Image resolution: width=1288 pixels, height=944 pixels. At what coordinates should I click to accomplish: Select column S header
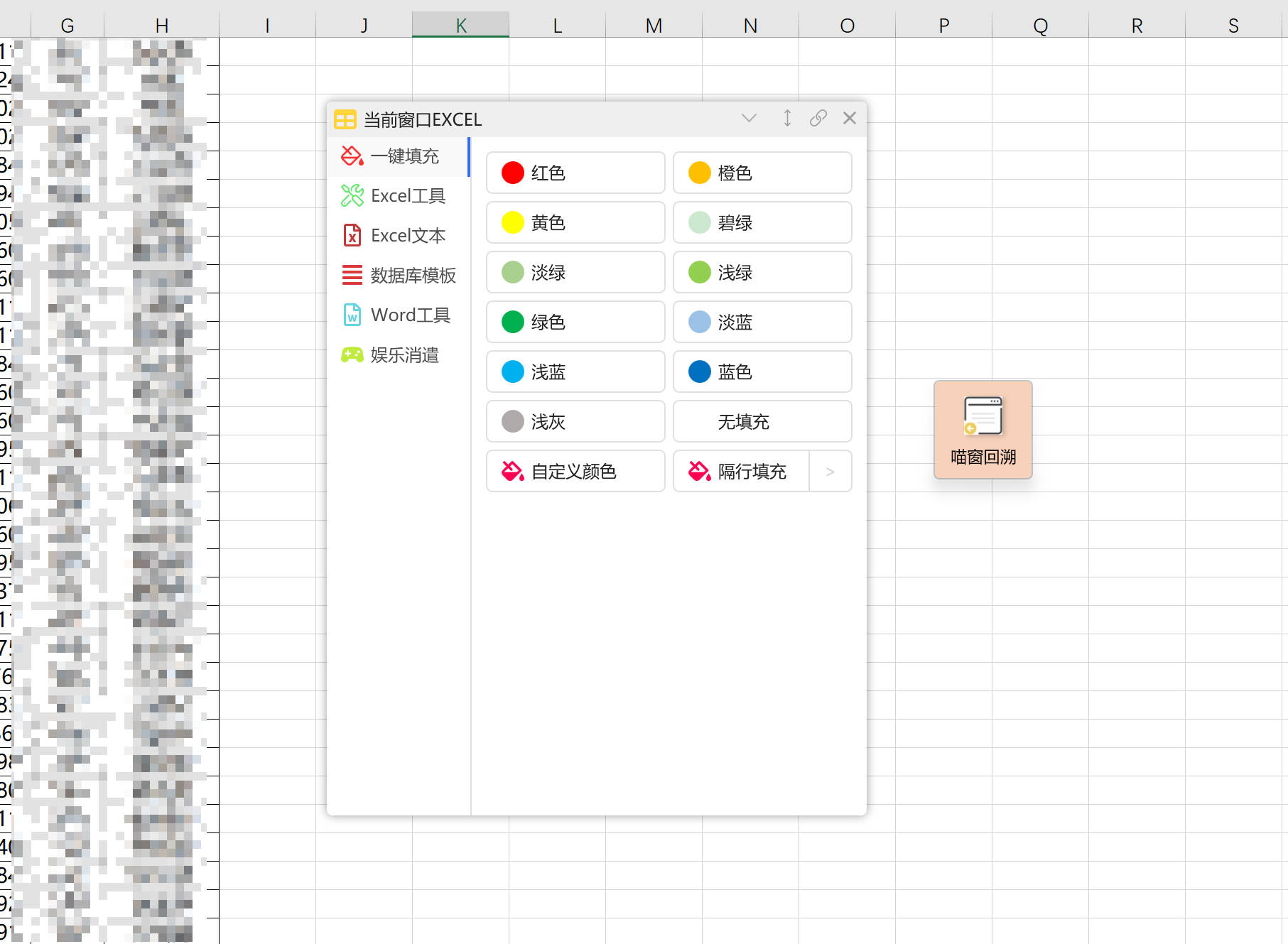pos(1233,26)
